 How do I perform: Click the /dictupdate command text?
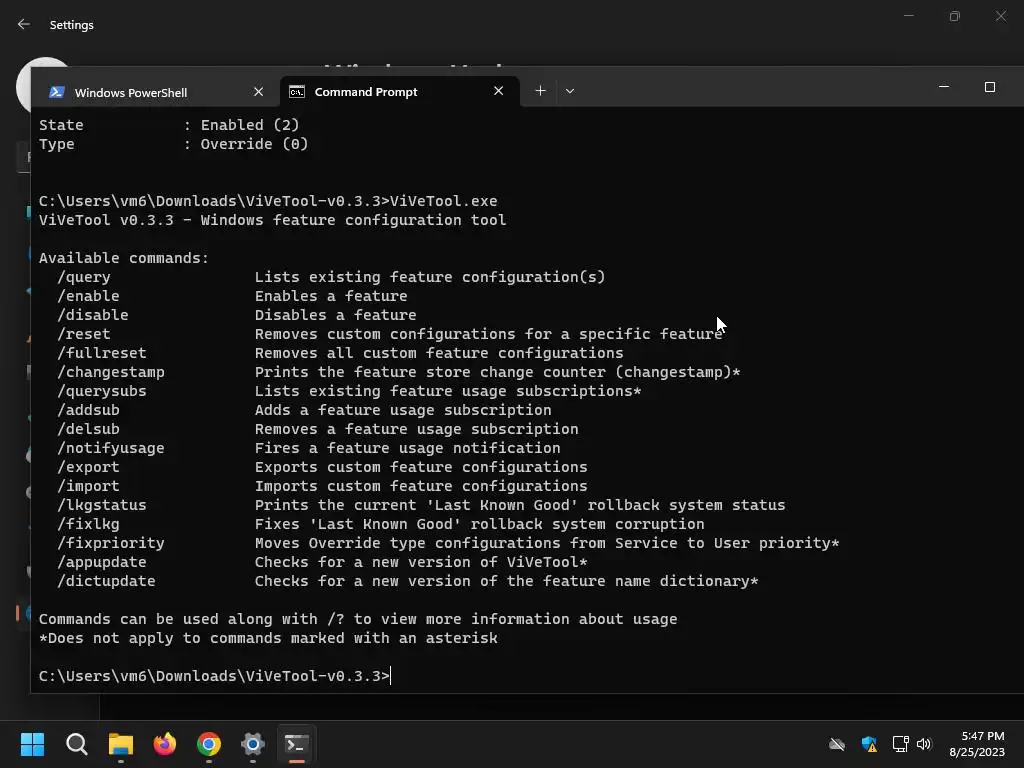(106, 581)
